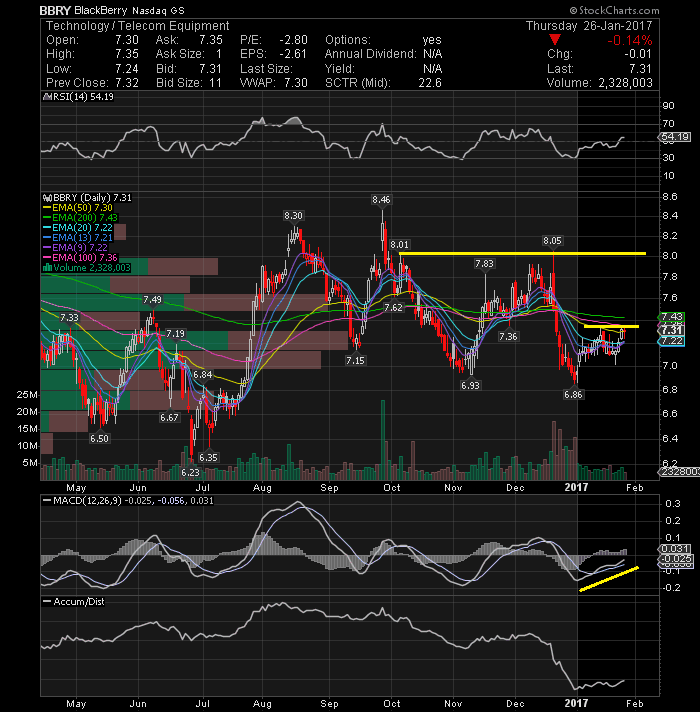Image resolution: width=700 pixels, height=712 pixels.
Task: Click the RSI(14) 54.19 indicator label
Action: [x=78, y=97]
